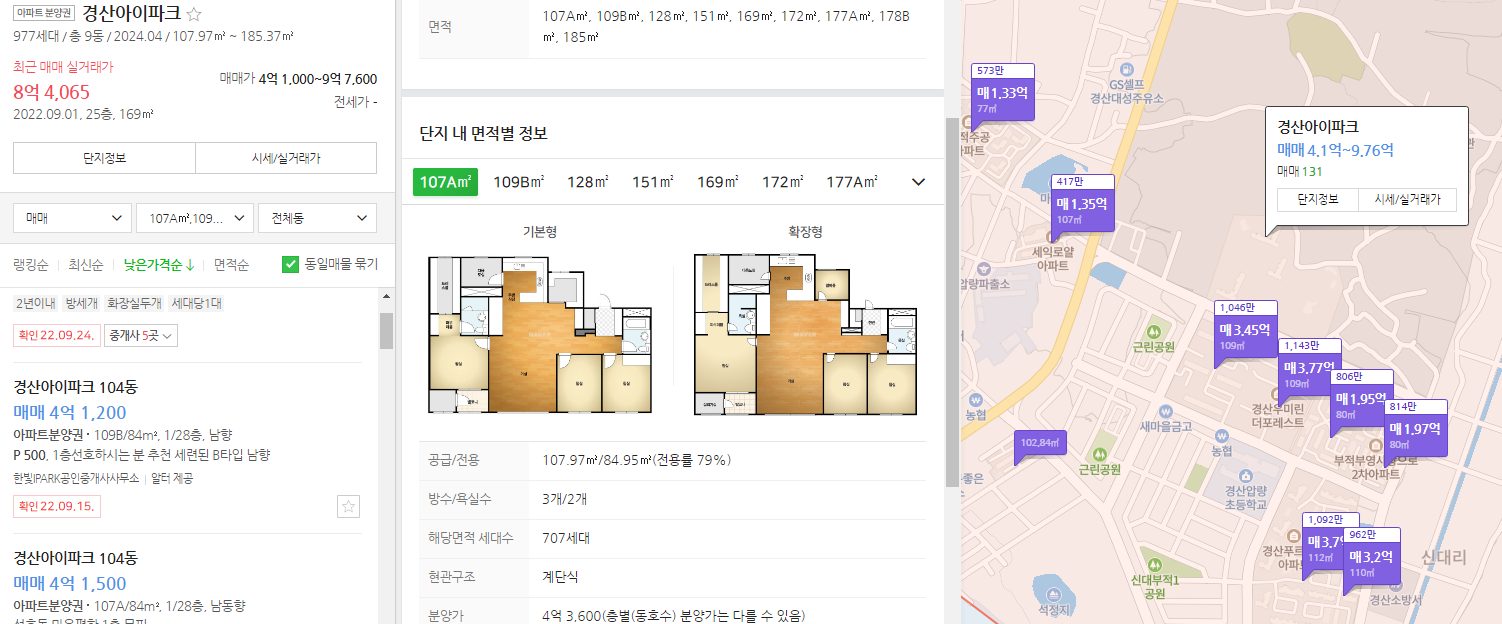
Task: Sort listings by 면적순
Action: point(231,265)
